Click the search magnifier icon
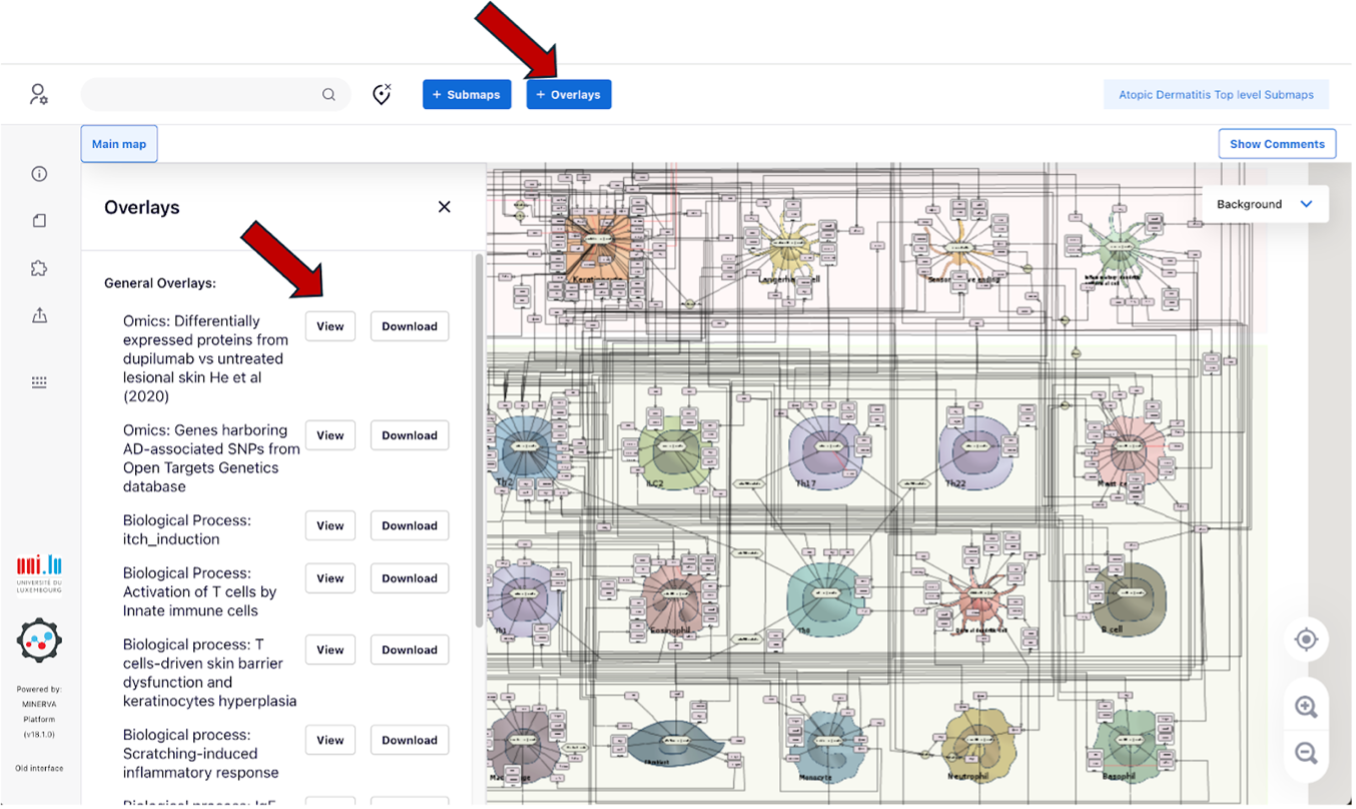 328,95
